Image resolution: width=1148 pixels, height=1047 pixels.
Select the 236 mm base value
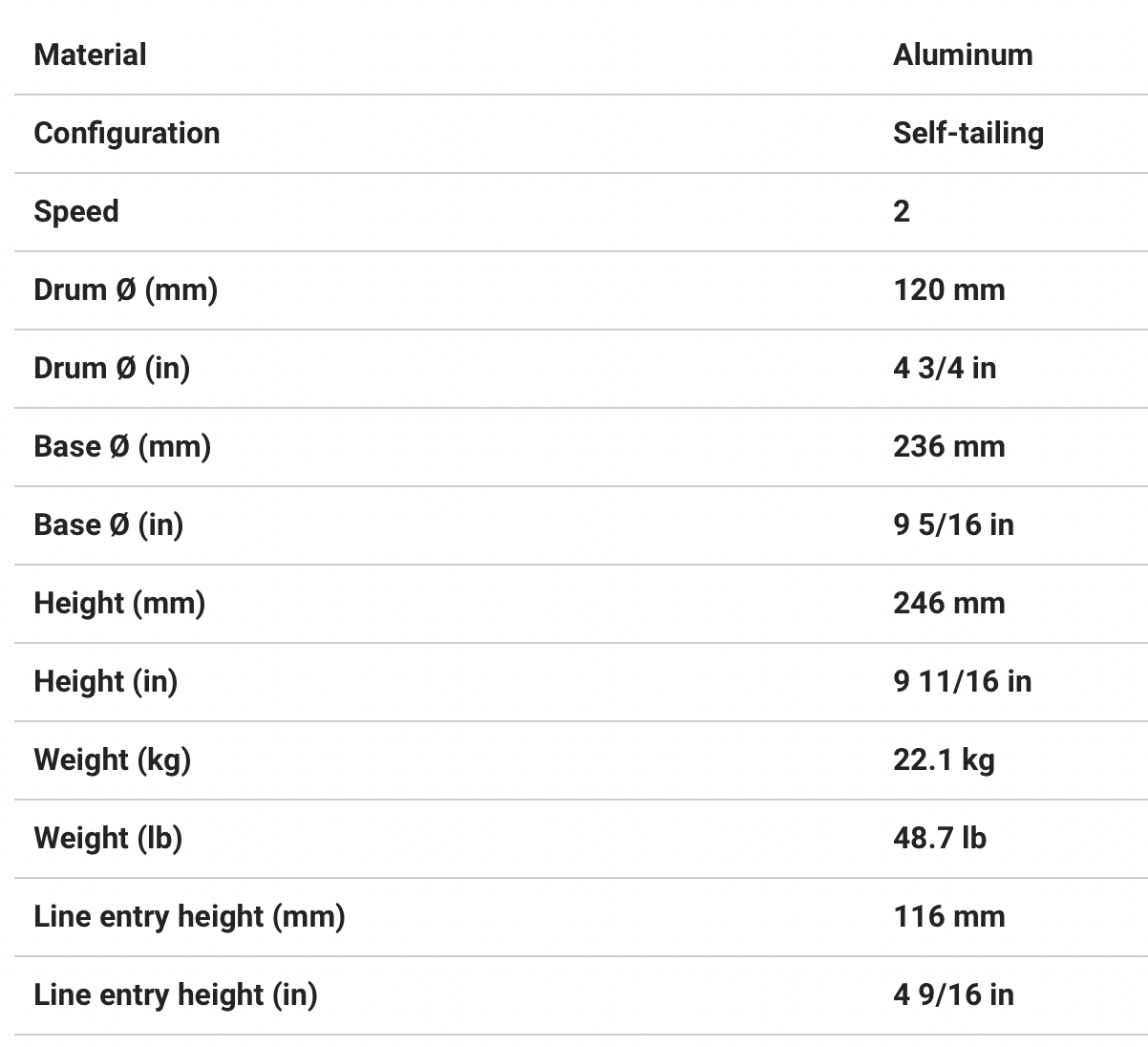click(948, 446)
